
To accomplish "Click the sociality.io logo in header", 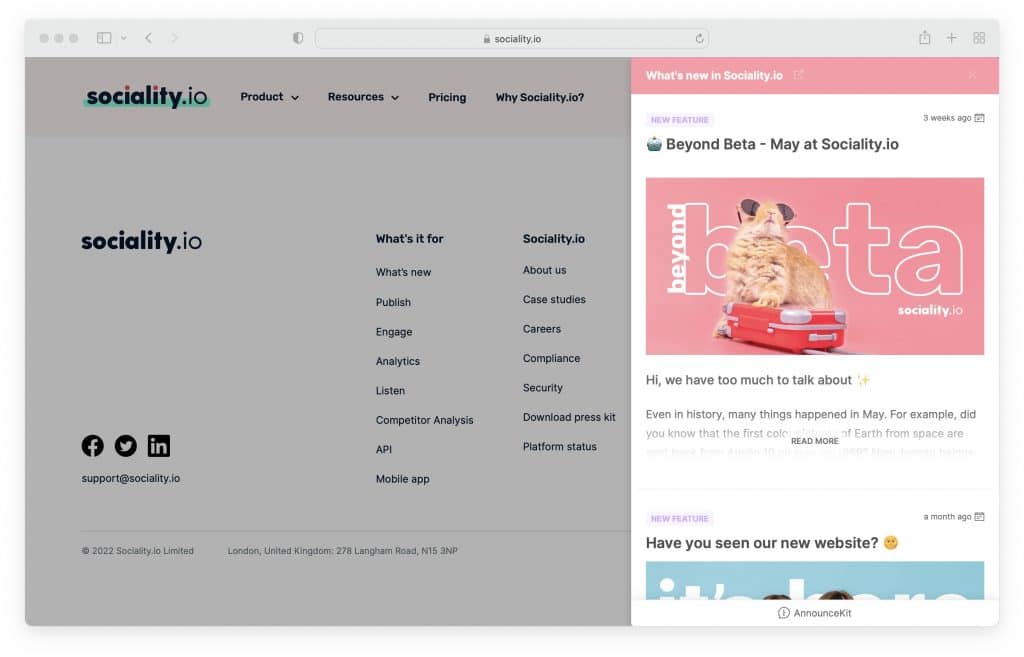I will point(146,97).
